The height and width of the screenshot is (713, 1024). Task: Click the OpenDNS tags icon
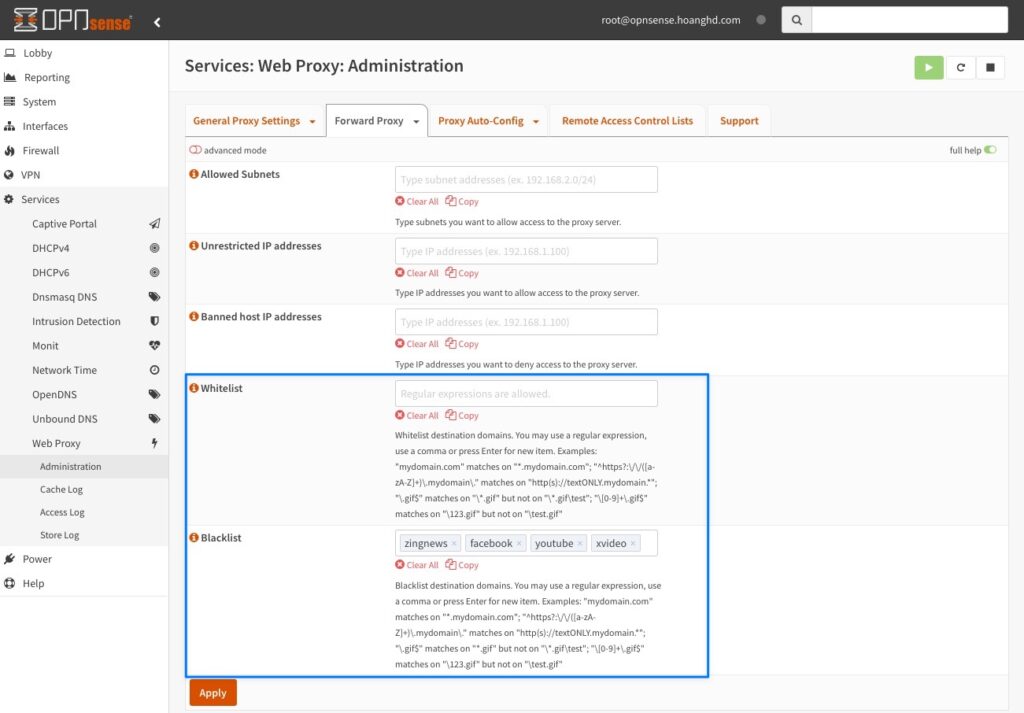click(154, 394)
